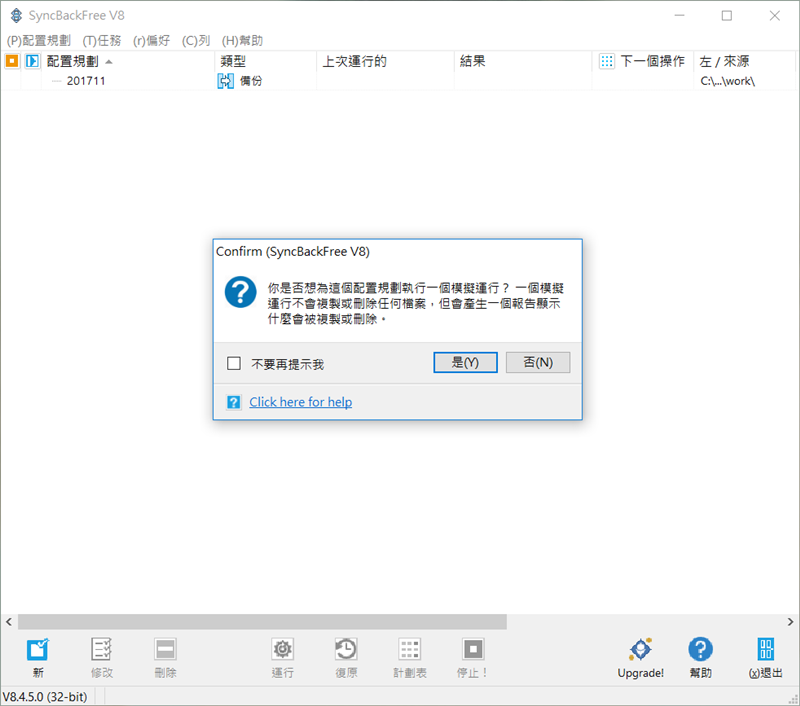Open the 計劃表 (Schedule) toolbar icon
This screenshot has height=706, width=800.
[410, 649]
